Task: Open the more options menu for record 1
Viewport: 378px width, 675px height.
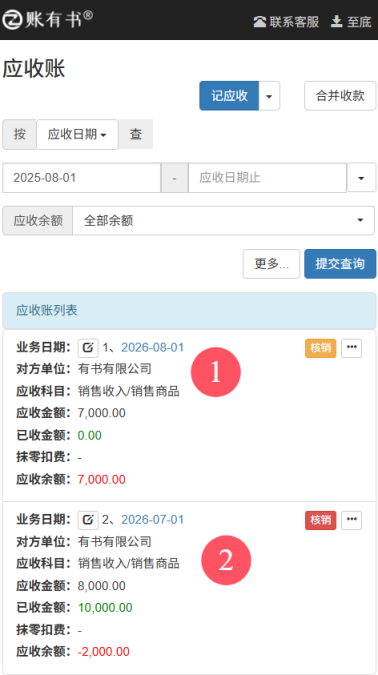Action: pyautogui.click(x=352, y=348)
